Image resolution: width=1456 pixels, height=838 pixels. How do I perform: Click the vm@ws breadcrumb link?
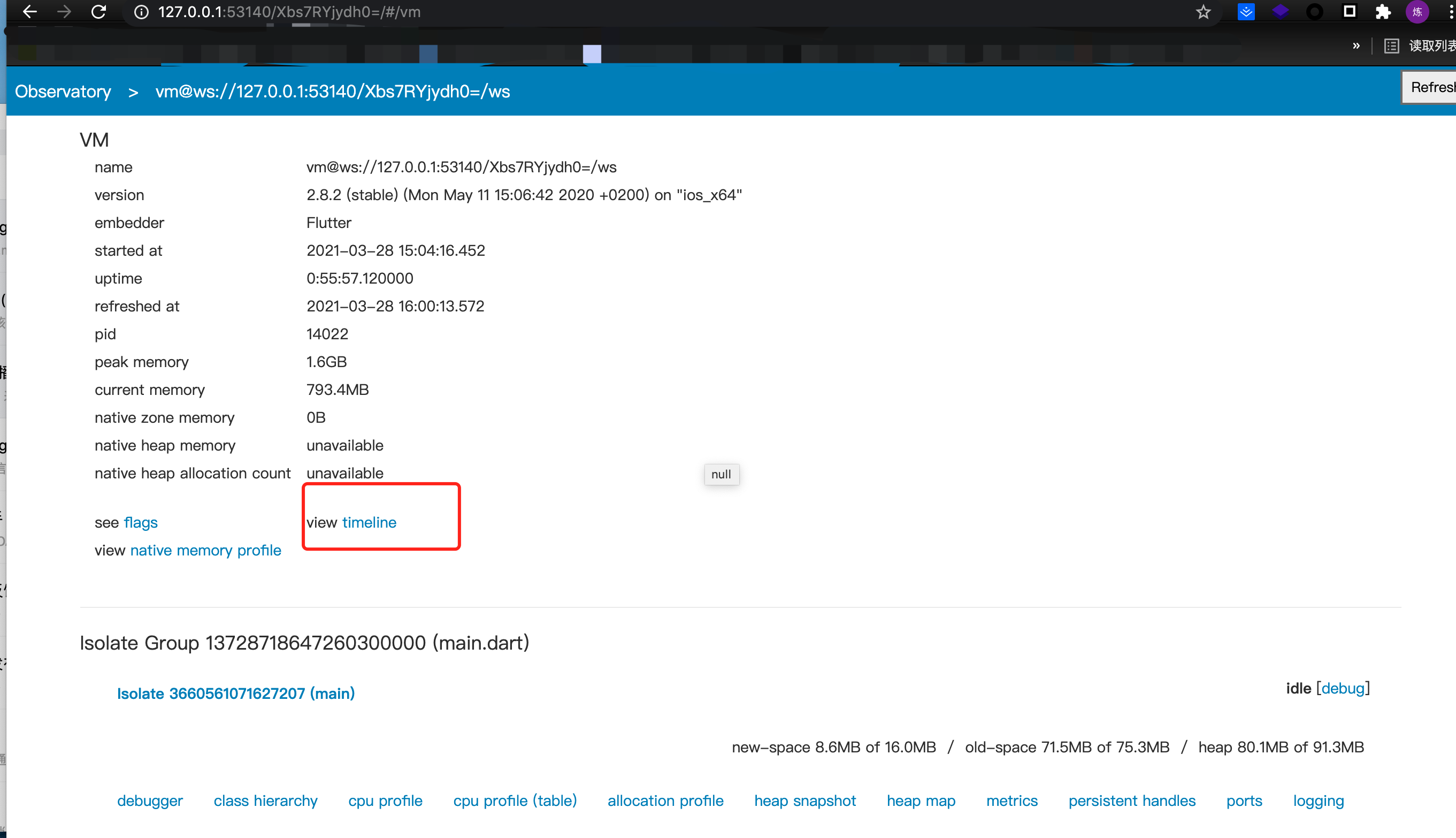click(x=333, y=92)
